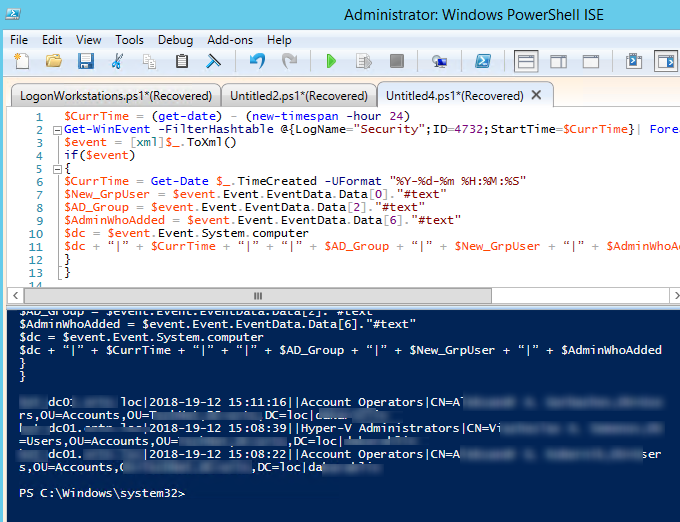The image size is (680, 522).
Task: Switch to Untitled2.ps1 tab
Action: tap(298, 95)
